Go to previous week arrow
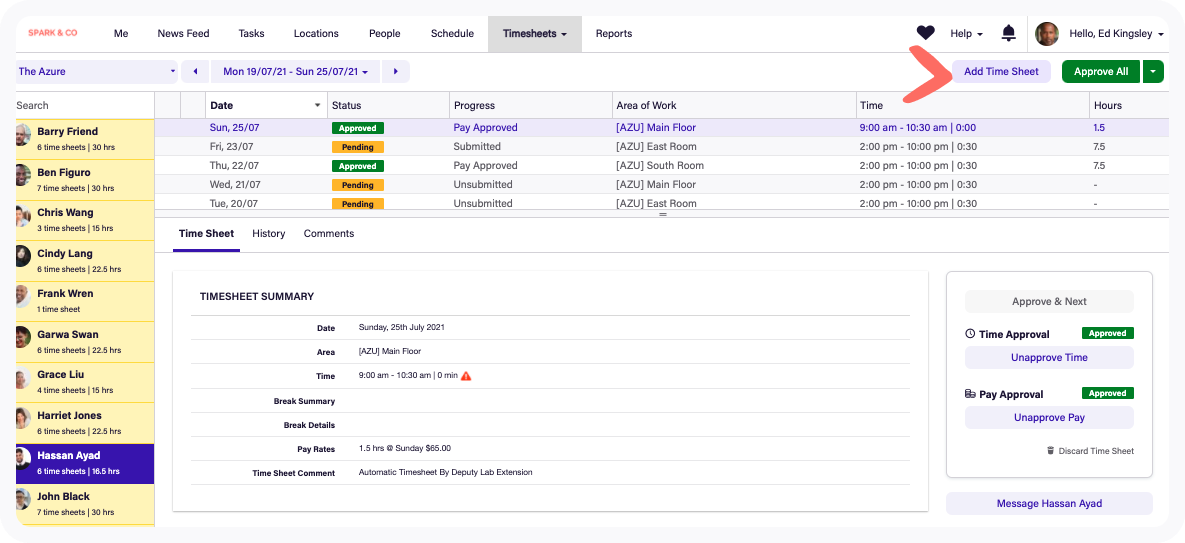Viewport: 1185px width, 543px height. (x=195, y=72)
